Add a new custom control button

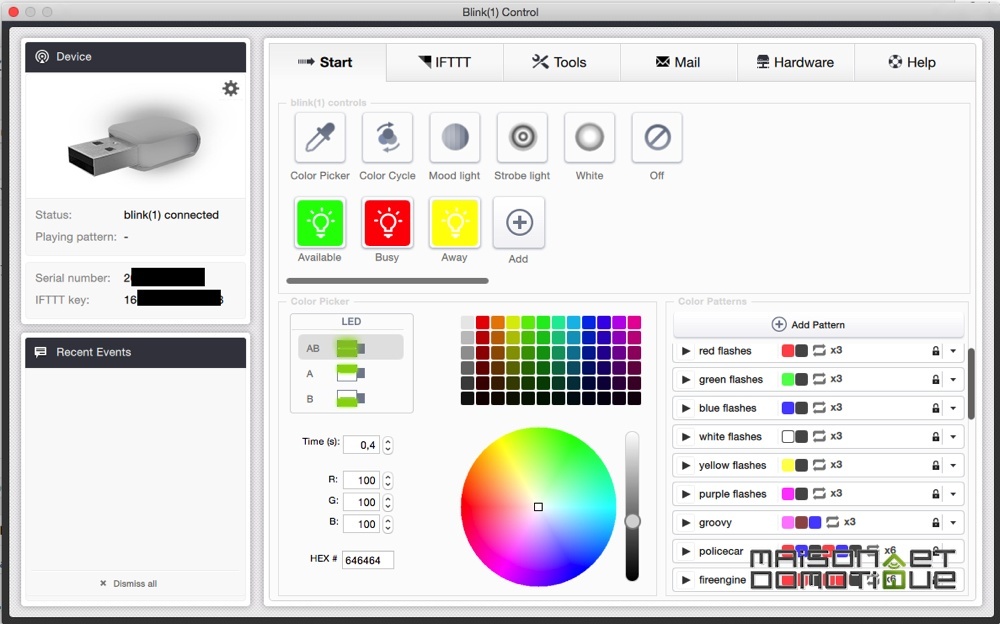point(519,222)
